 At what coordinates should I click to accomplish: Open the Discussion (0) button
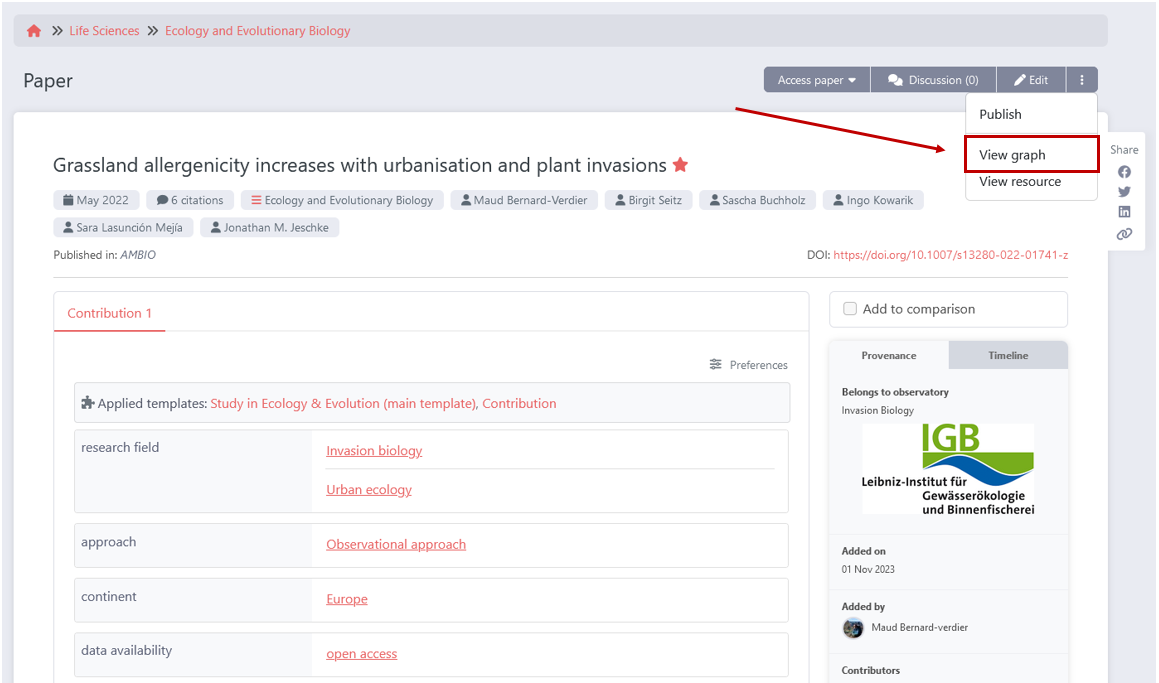click(x=933, y=80)
